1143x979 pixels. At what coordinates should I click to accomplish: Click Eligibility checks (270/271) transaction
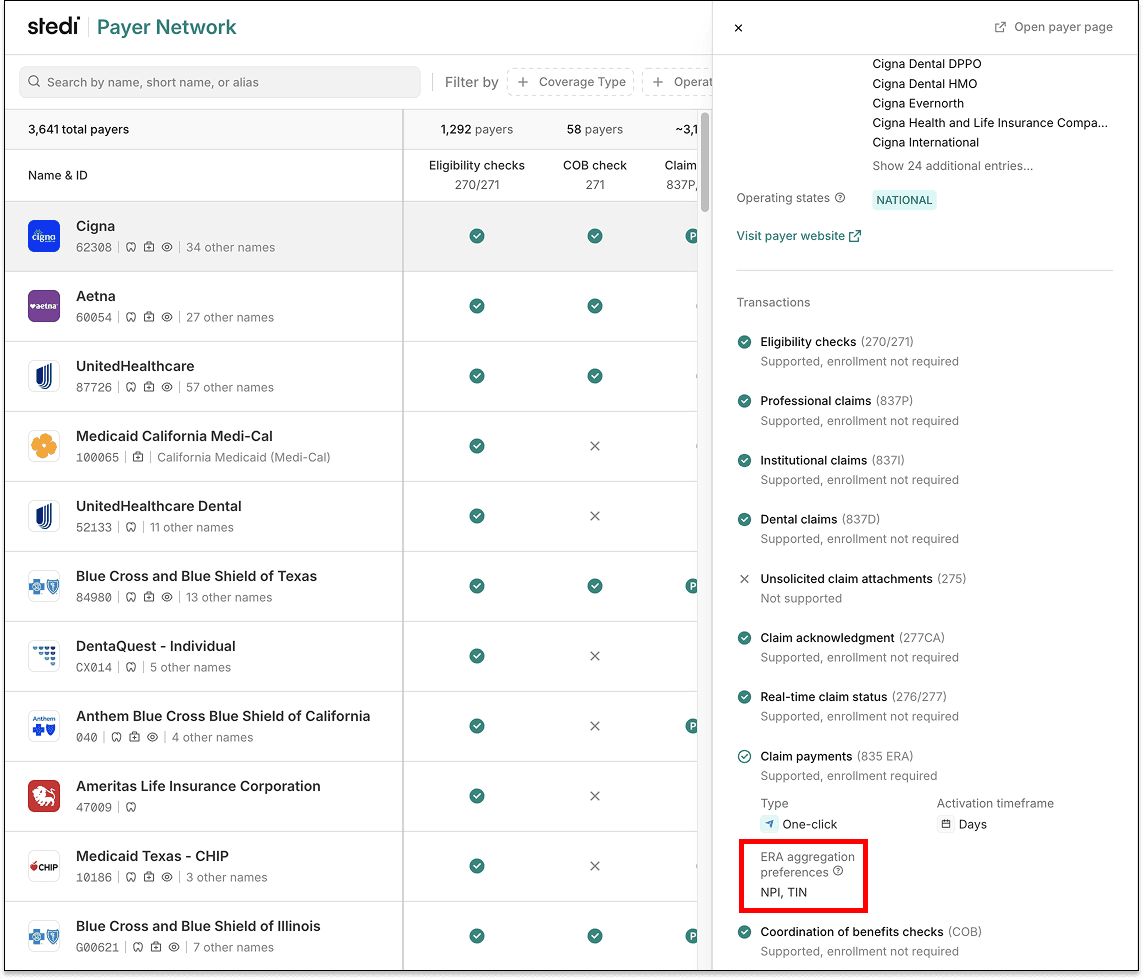tap(836, 342)
